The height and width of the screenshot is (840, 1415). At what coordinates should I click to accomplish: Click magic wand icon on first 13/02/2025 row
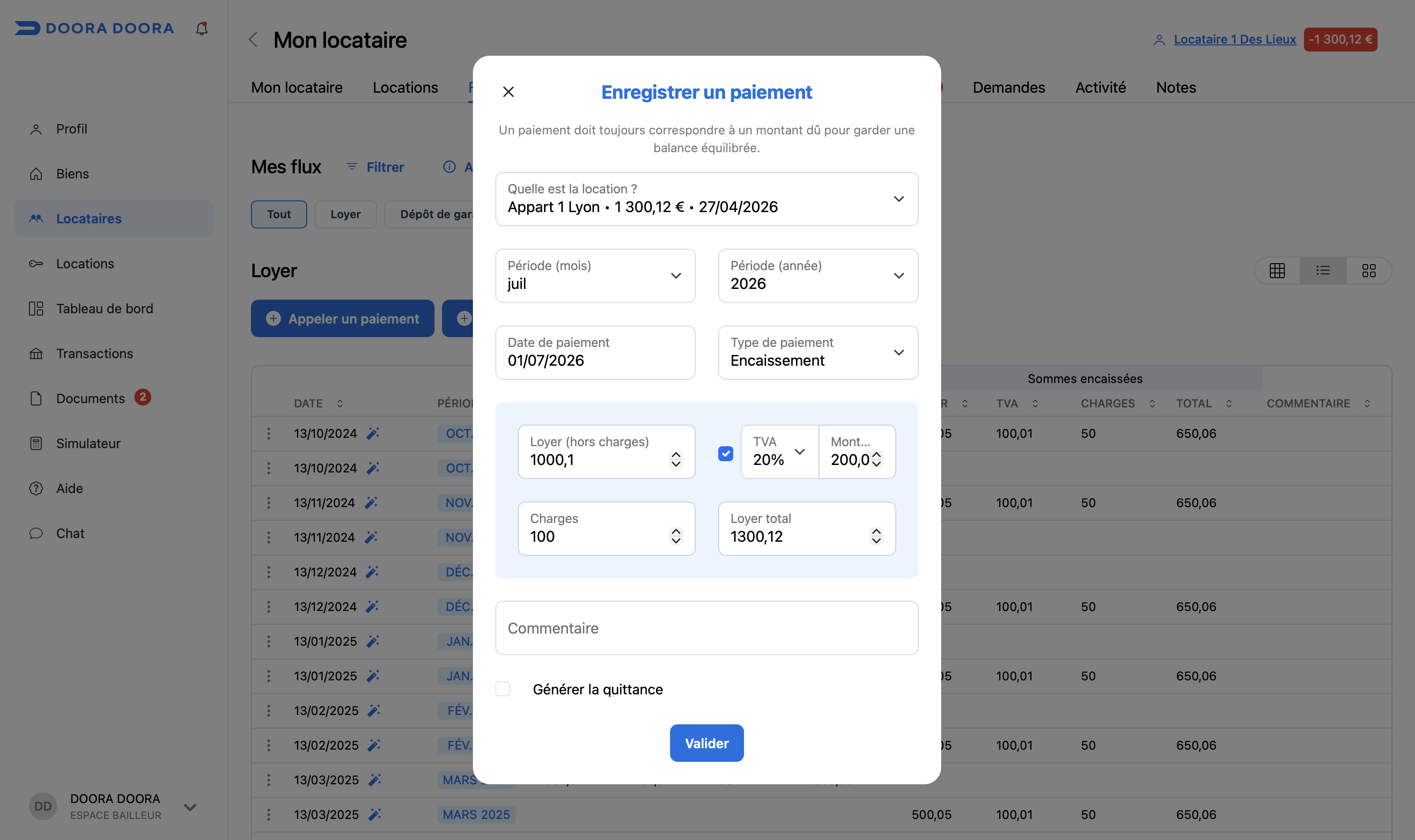(374, 710)
